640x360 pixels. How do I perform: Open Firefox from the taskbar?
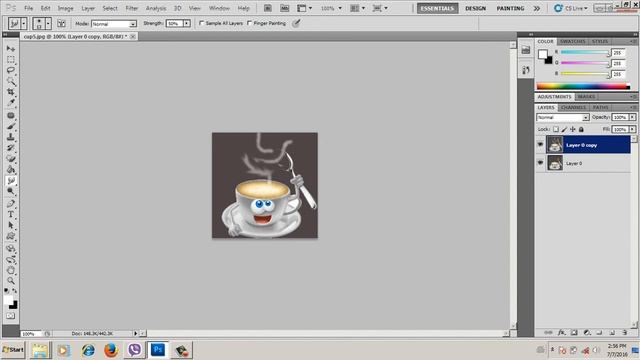(x=111, y=350)
